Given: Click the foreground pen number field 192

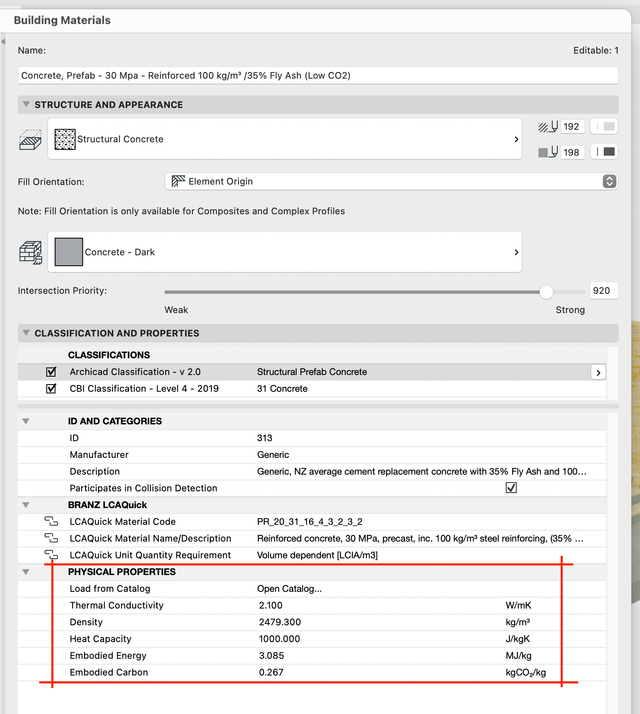Looking at the screenshot, I should [x=572, y=127].
